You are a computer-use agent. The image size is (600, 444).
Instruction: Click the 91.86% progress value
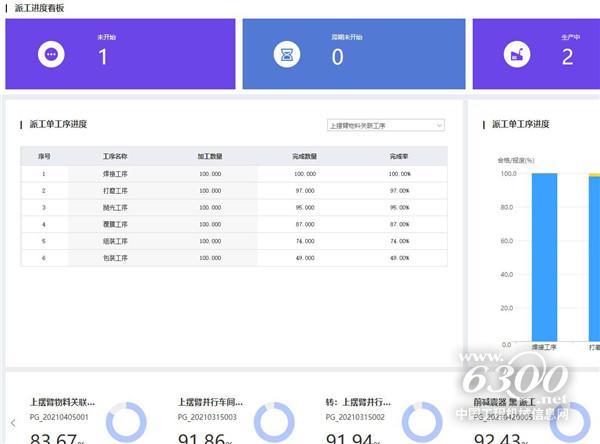click(x=205, y=439)
